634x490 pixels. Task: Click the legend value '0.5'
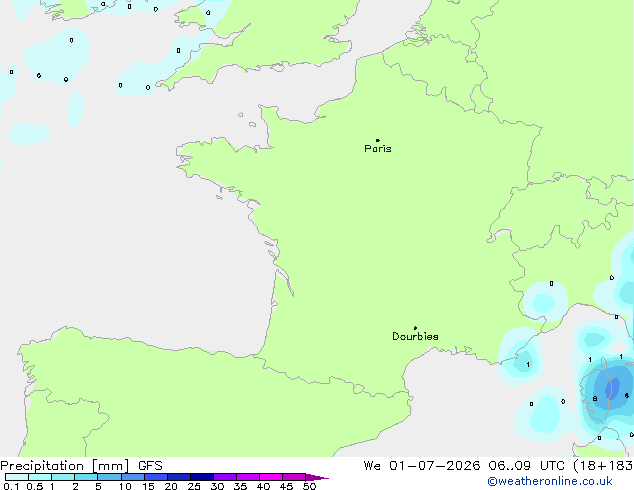pos(35,486)
